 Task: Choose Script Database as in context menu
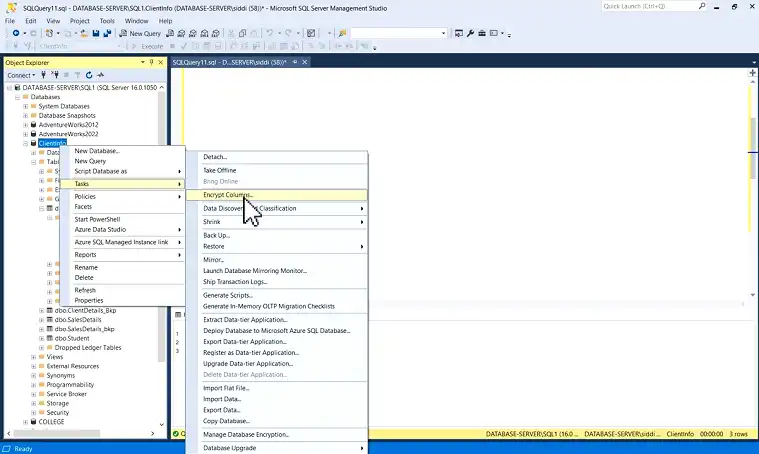tap(122, 171)
